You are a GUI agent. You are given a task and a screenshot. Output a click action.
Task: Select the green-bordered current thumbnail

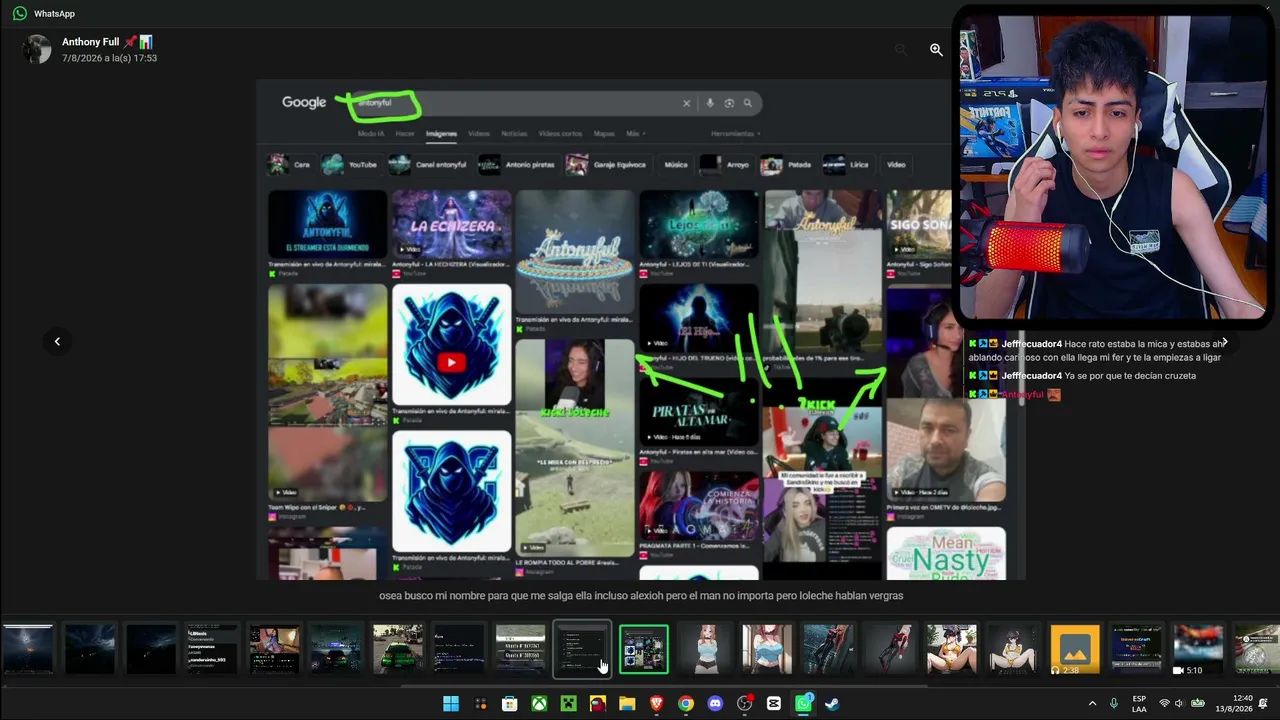pos(644,649)
